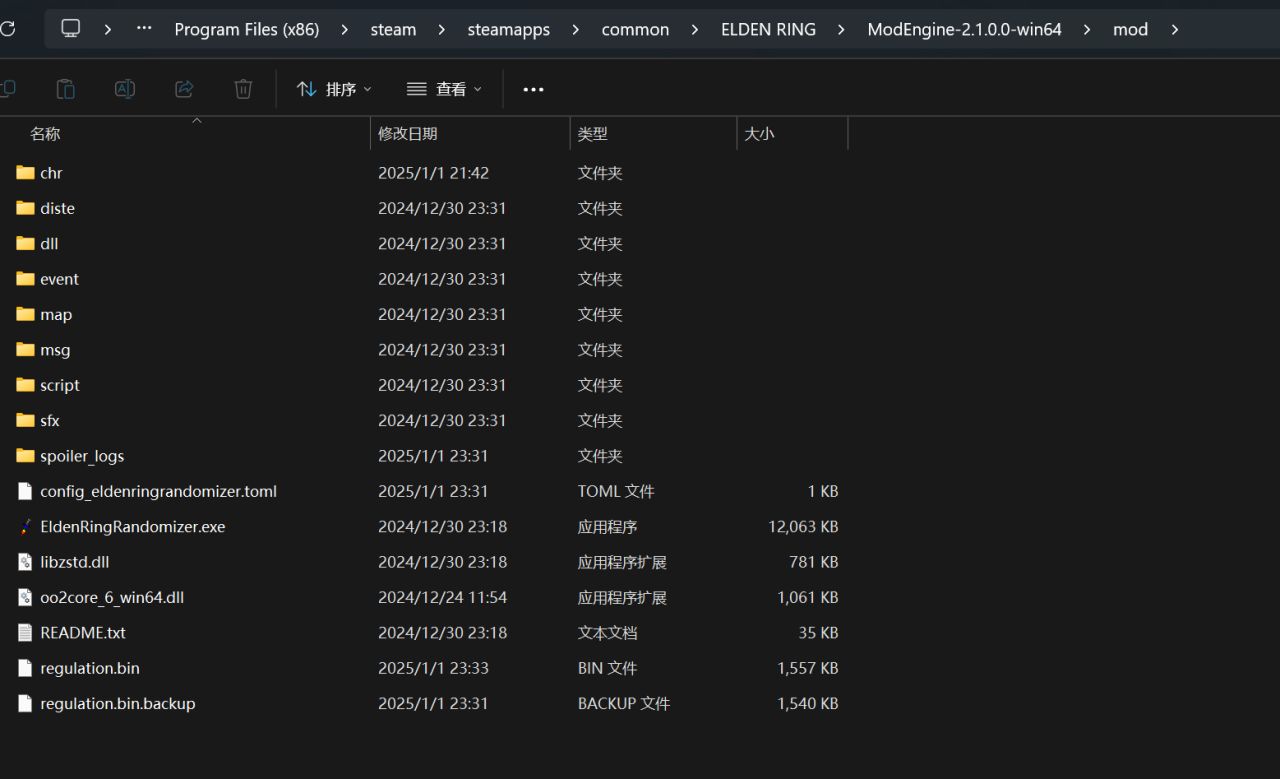Expand chevron after steamapps breadcrumb

coord(576,29)
